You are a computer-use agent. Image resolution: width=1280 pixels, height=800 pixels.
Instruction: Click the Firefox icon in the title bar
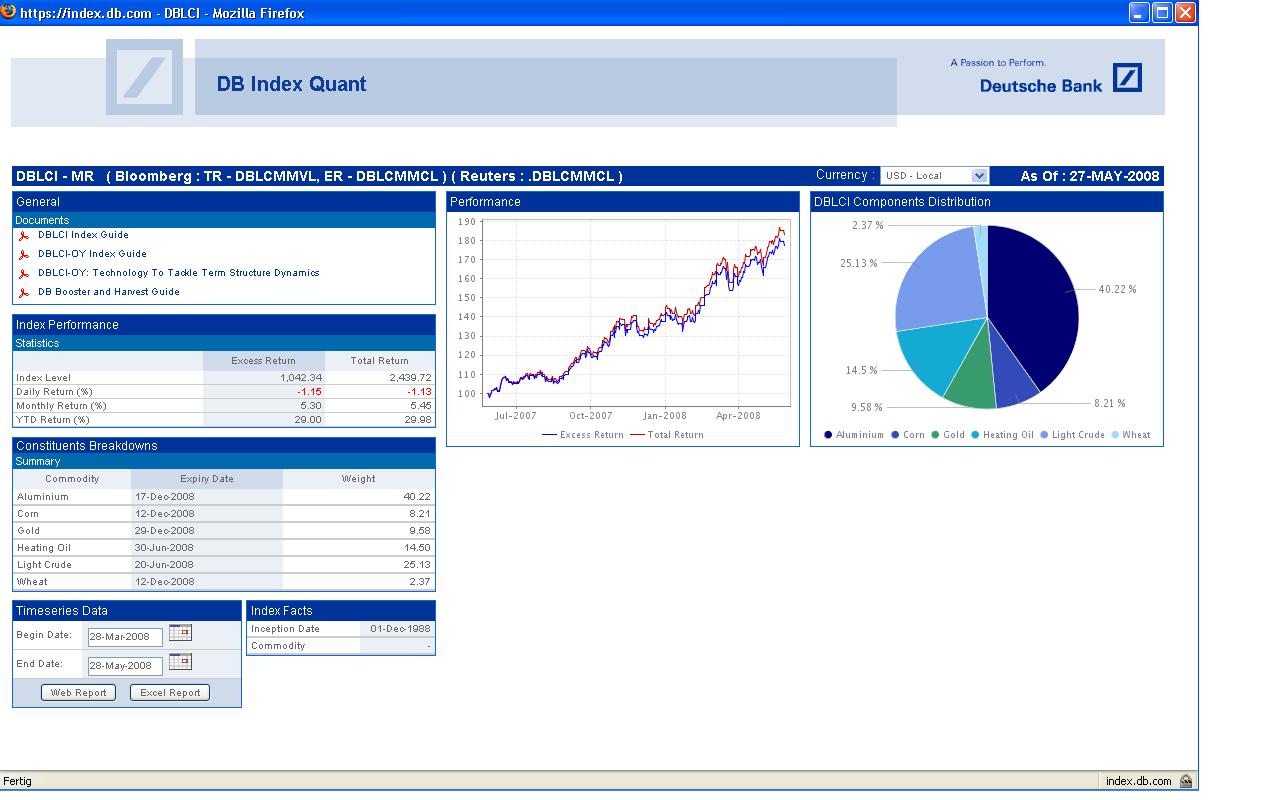9,12
